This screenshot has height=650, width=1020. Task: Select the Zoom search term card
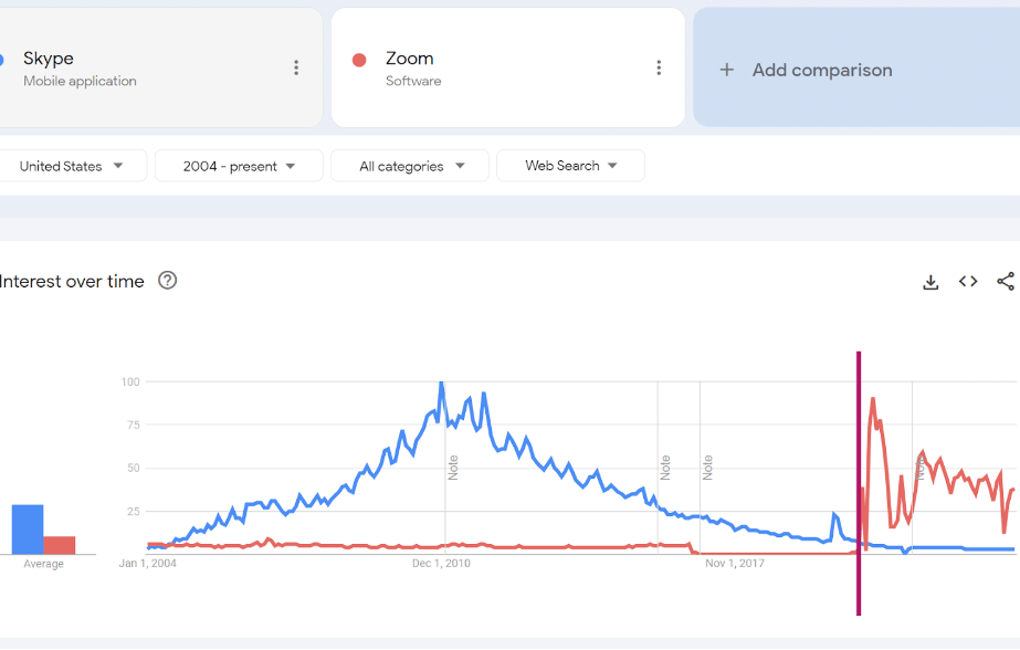pyautogui.click(x=500, y=68)
